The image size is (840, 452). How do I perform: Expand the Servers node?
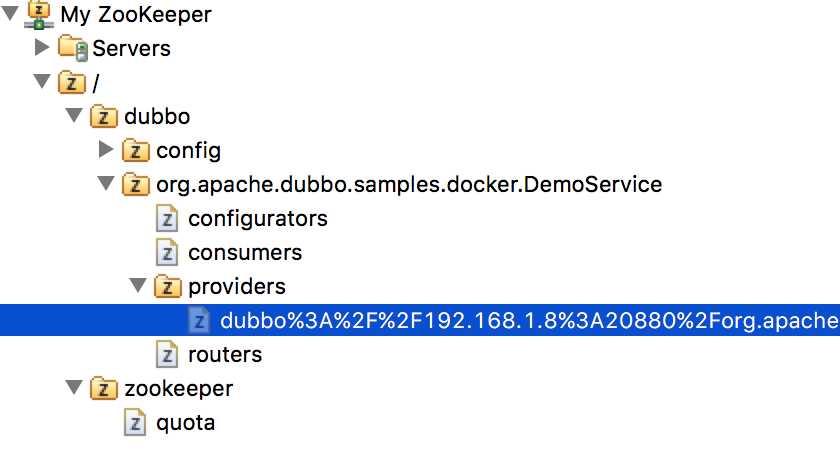pyautogui.click(x=42, y=47)
